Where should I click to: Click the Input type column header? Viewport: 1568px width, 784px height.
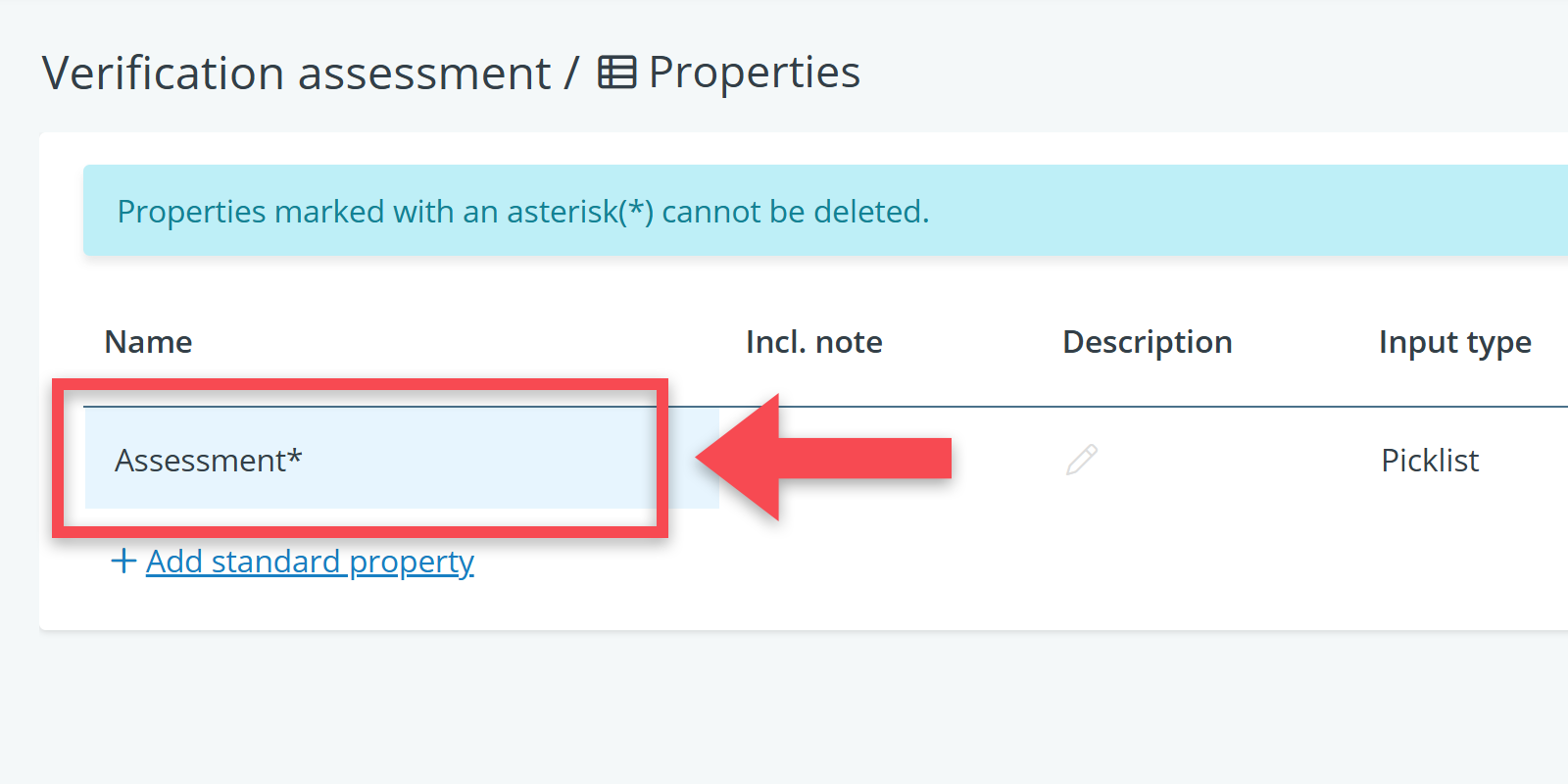(x=1454, y=342)
